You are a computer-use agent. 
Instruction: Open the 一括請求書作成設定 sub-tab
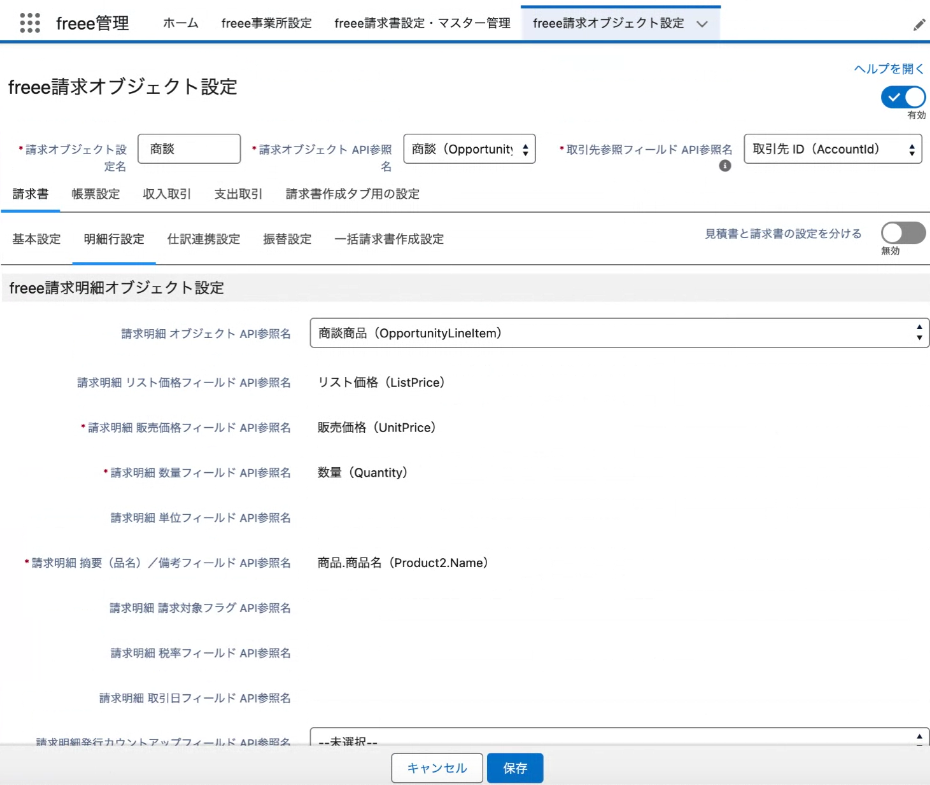click(x=389, y=239)
